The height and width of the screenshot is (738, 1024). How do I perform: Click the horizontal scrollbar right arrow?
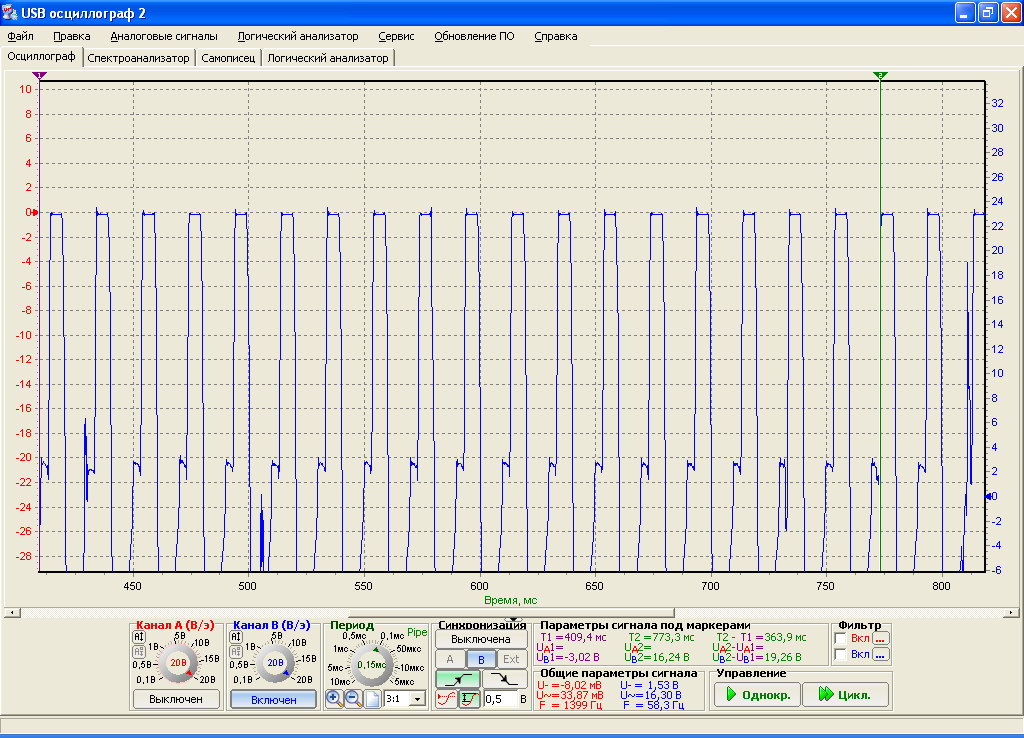click(1011, 613)
